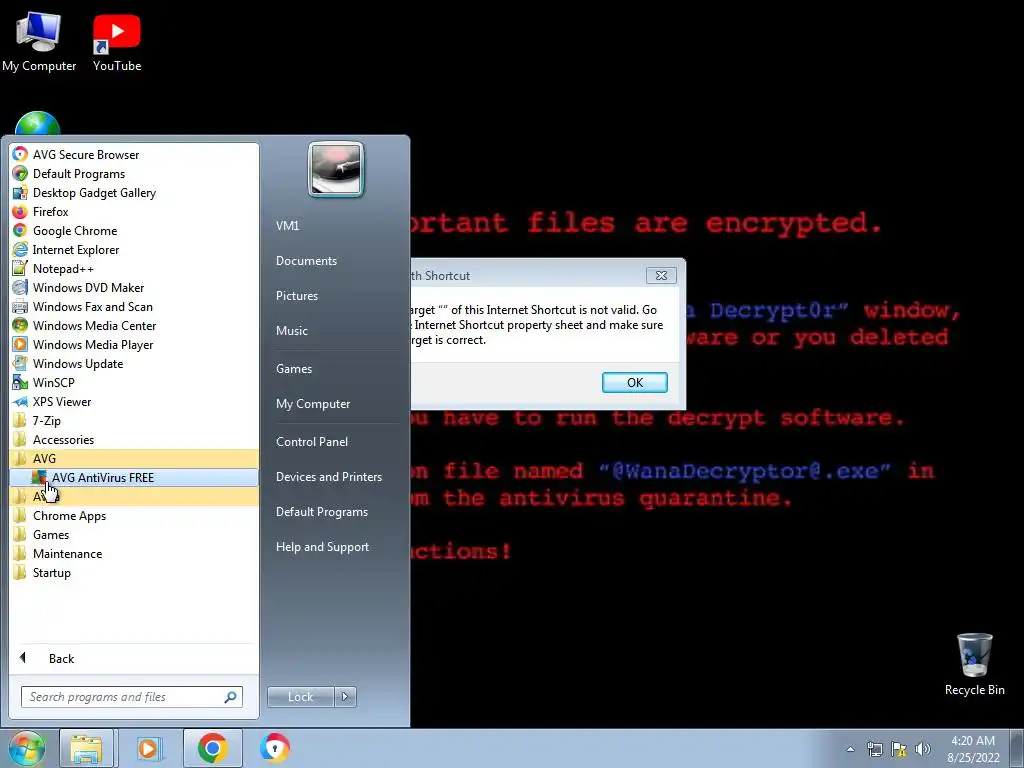Open the Action Center flag icon
The height and width of the screenshot is (768, 1024).
[899, 749]
